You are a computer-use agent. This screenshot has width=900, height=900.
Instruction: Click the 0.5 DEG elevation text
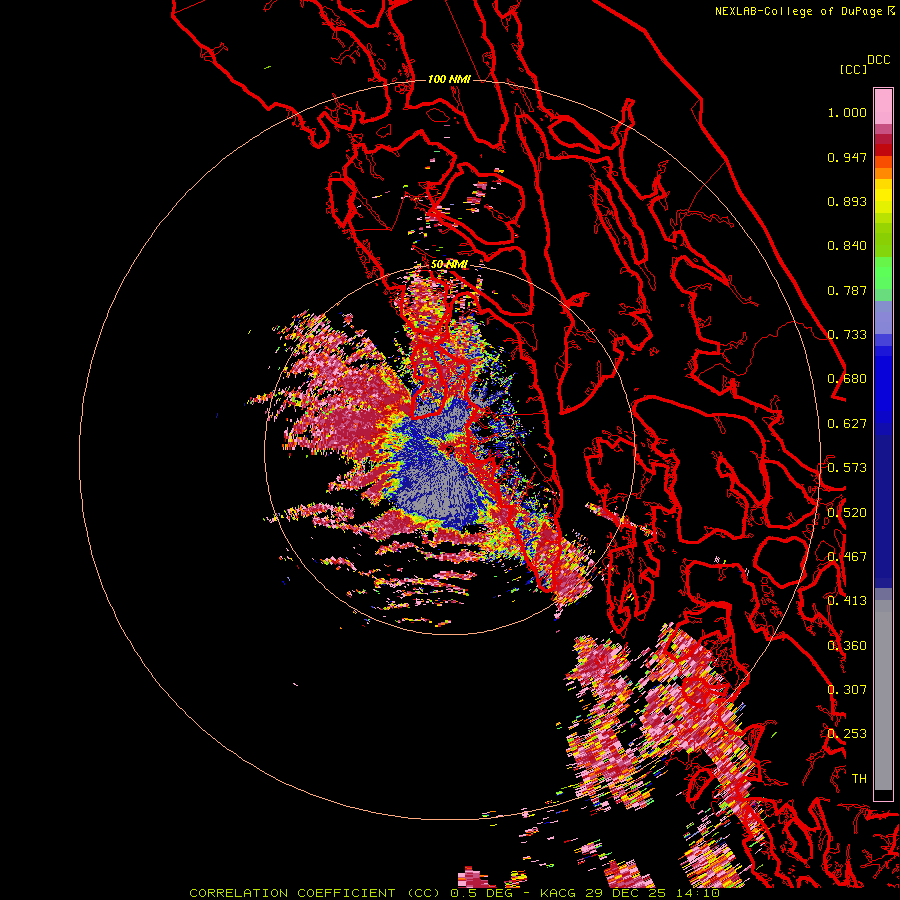point(481,893)
